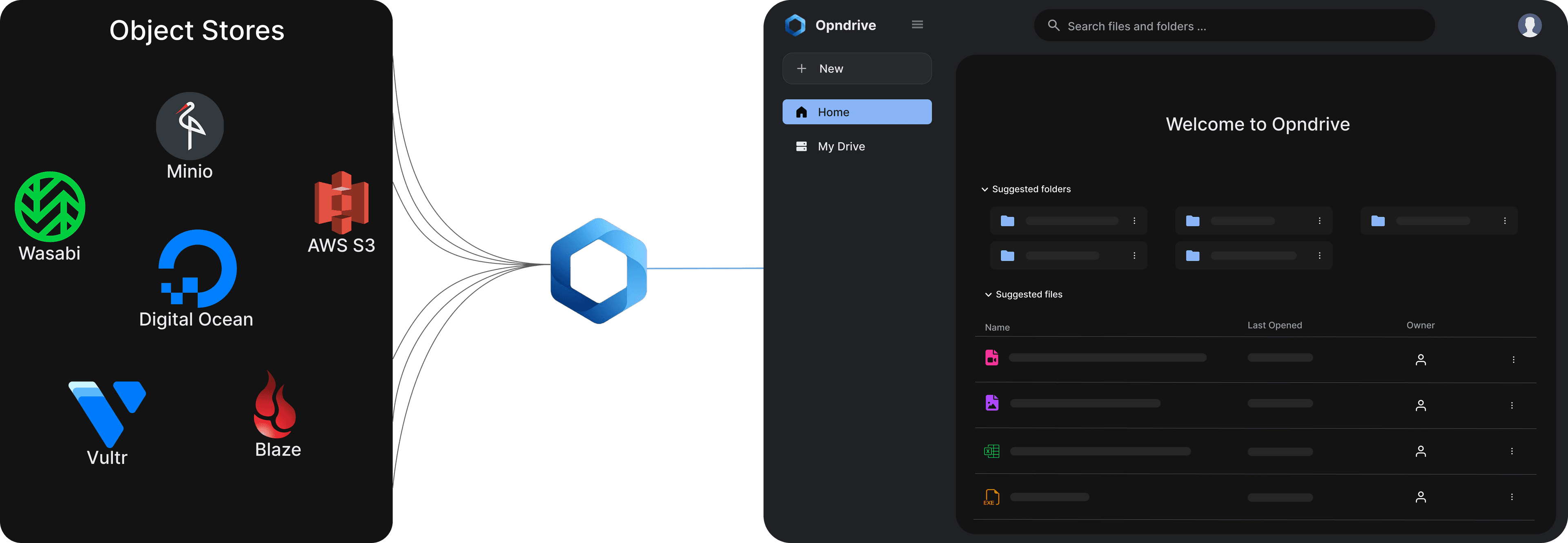This screenshot has height=543, width=1568.
Task: Click the Owner column header
Action: coord(1420,326)
